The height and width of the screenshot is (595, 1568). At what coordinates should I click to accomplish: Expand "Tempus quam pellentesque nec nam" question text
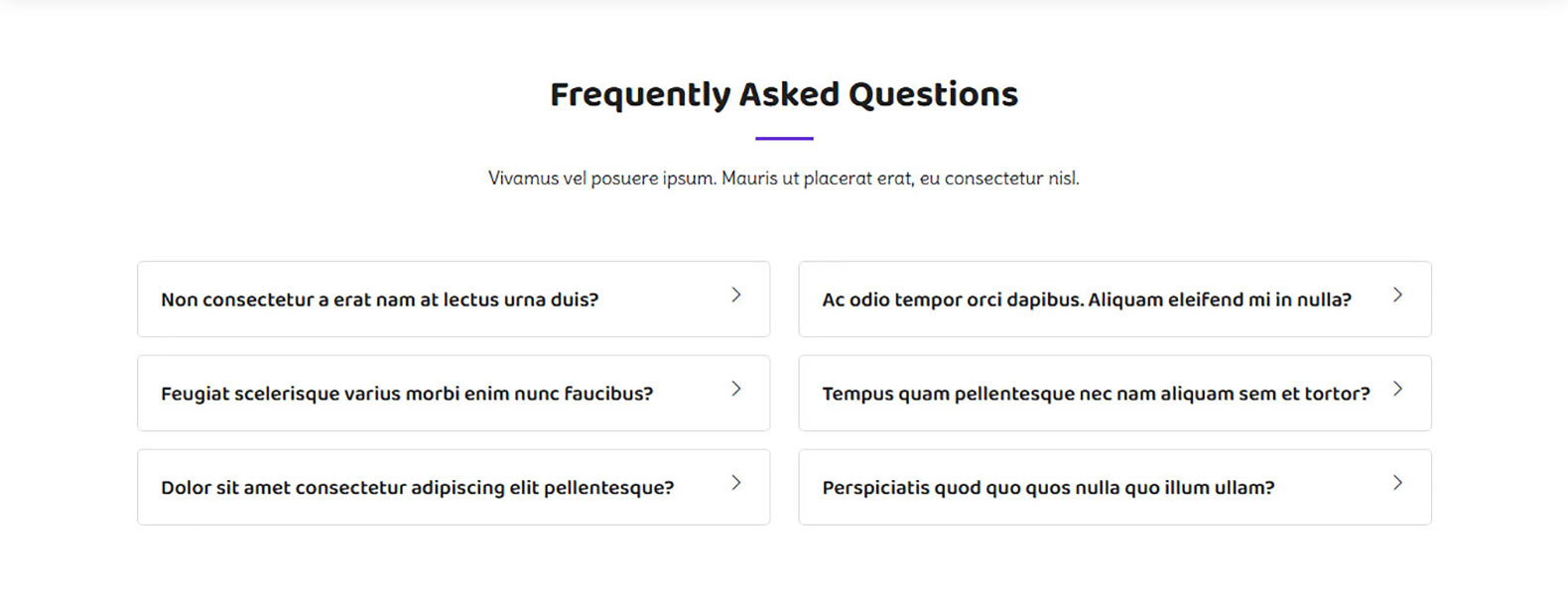(1096, 394)
